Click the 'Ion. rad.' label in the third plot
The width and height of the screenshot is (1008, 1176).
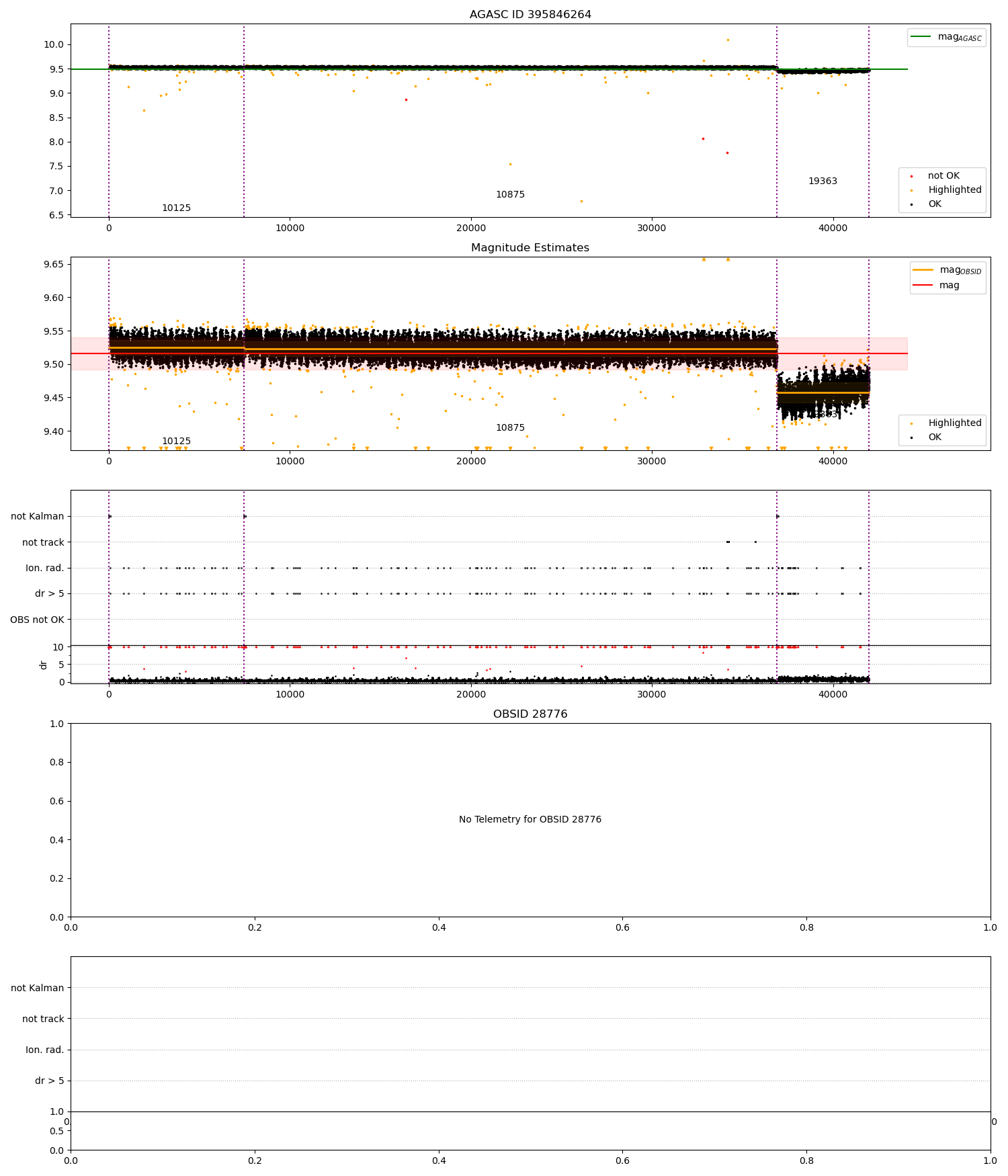tap(45, 568)
